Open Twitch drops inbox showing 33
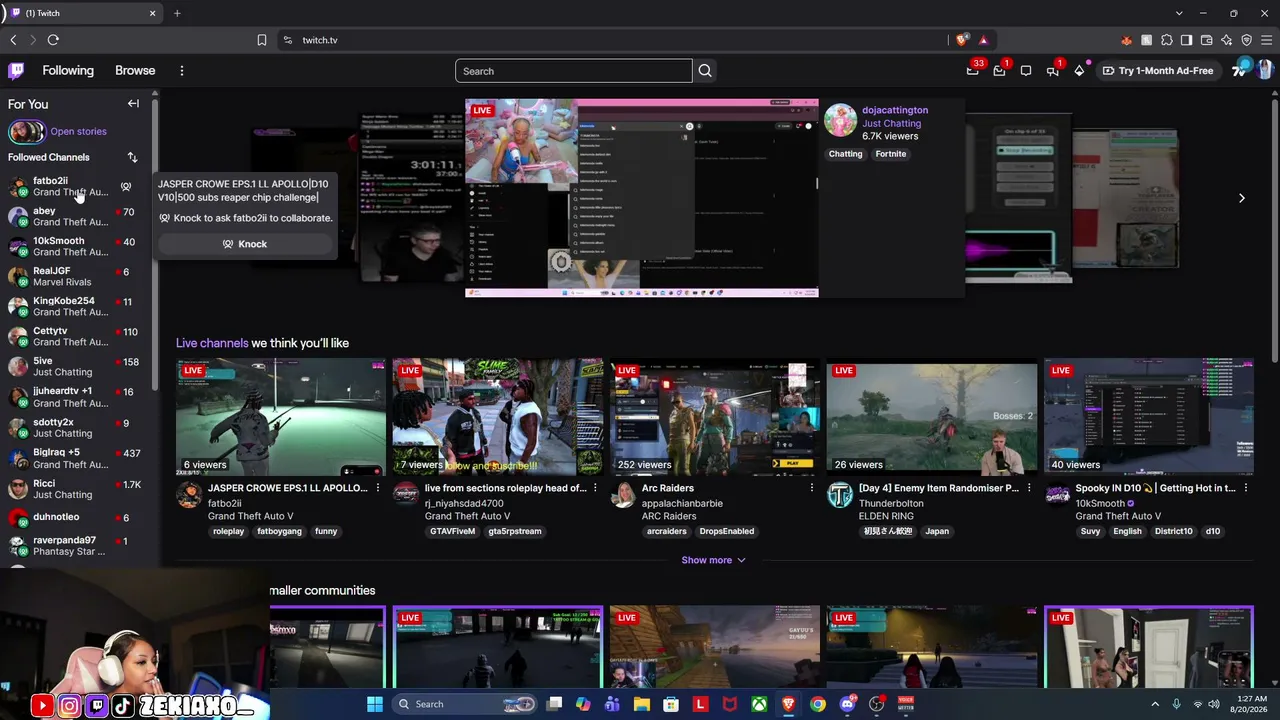This screenshot has height=720, width=1280. (x=973, y=71)
